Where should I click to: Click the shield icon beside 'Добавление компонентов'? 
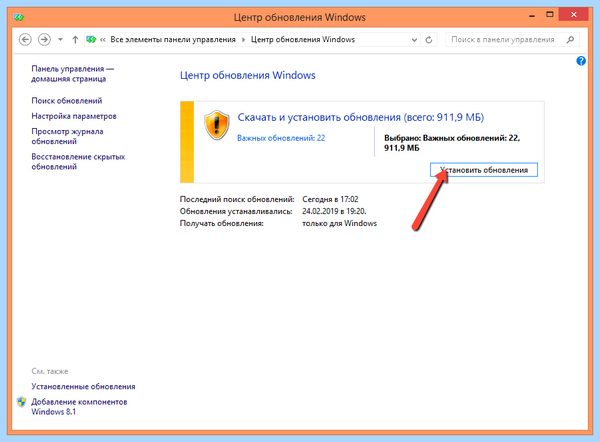tap(21, 402)
